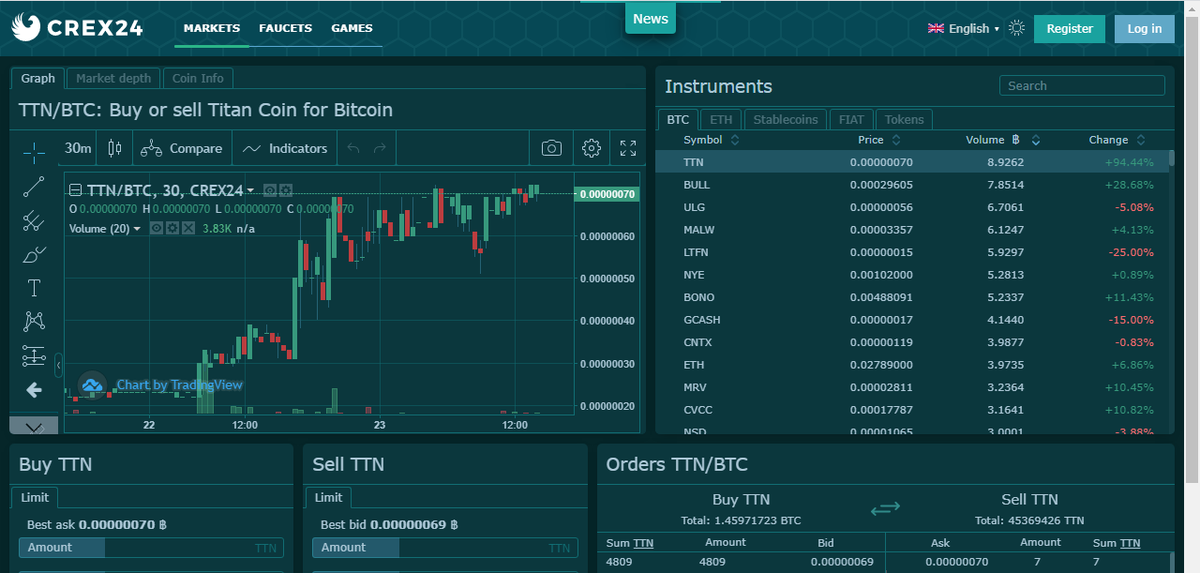Switch to Coin Info tab
The width and height of the screenshot is (1200, 573).
click(x=198, y=78)
